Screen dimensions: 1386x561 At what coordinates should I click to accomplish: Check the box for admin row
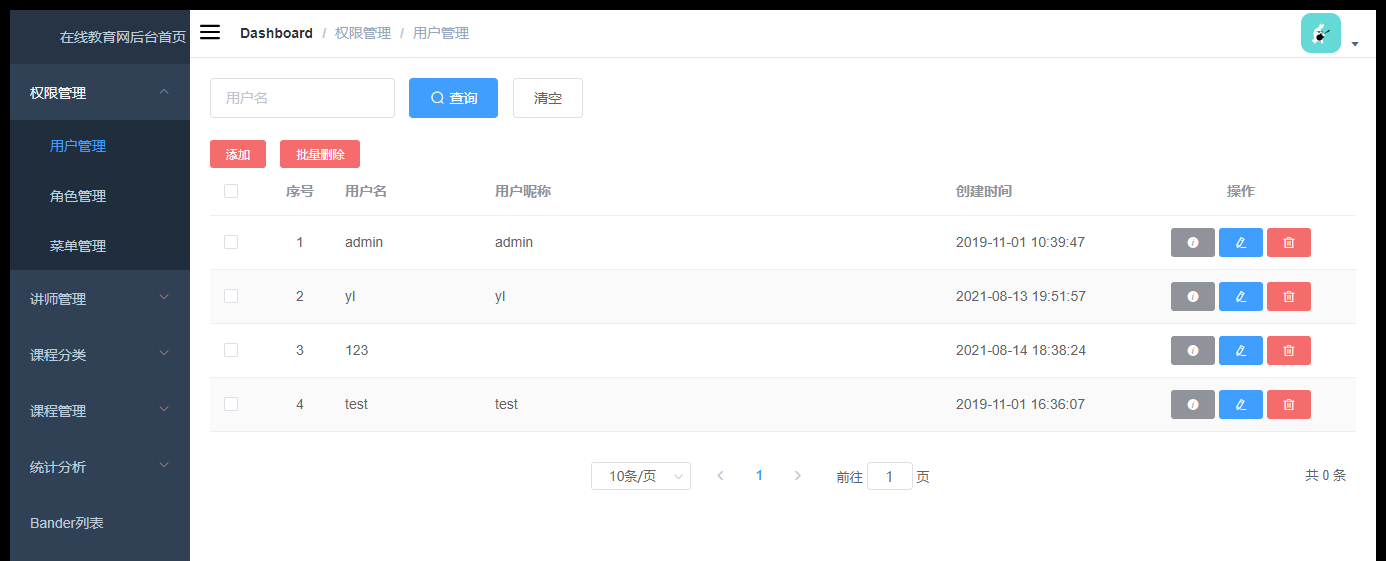pos(231,242)
